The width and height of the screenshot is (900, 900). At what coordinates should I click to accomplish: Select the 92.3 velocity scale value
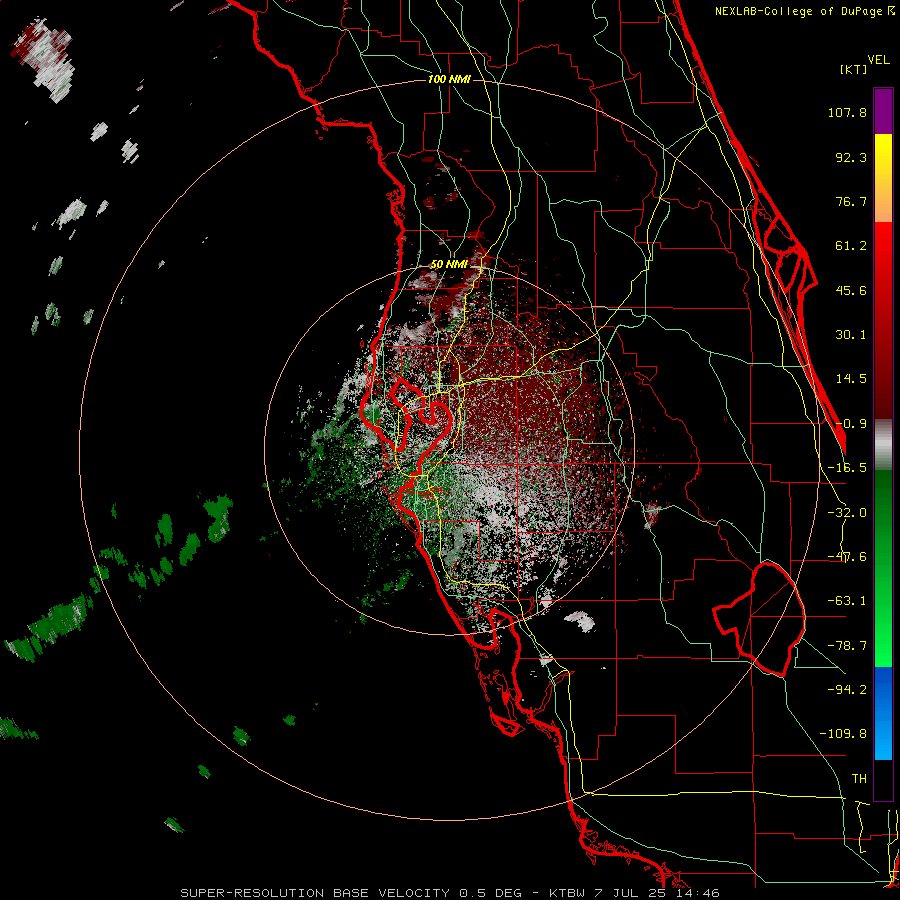pyautogui.click(x=851, y=157)
